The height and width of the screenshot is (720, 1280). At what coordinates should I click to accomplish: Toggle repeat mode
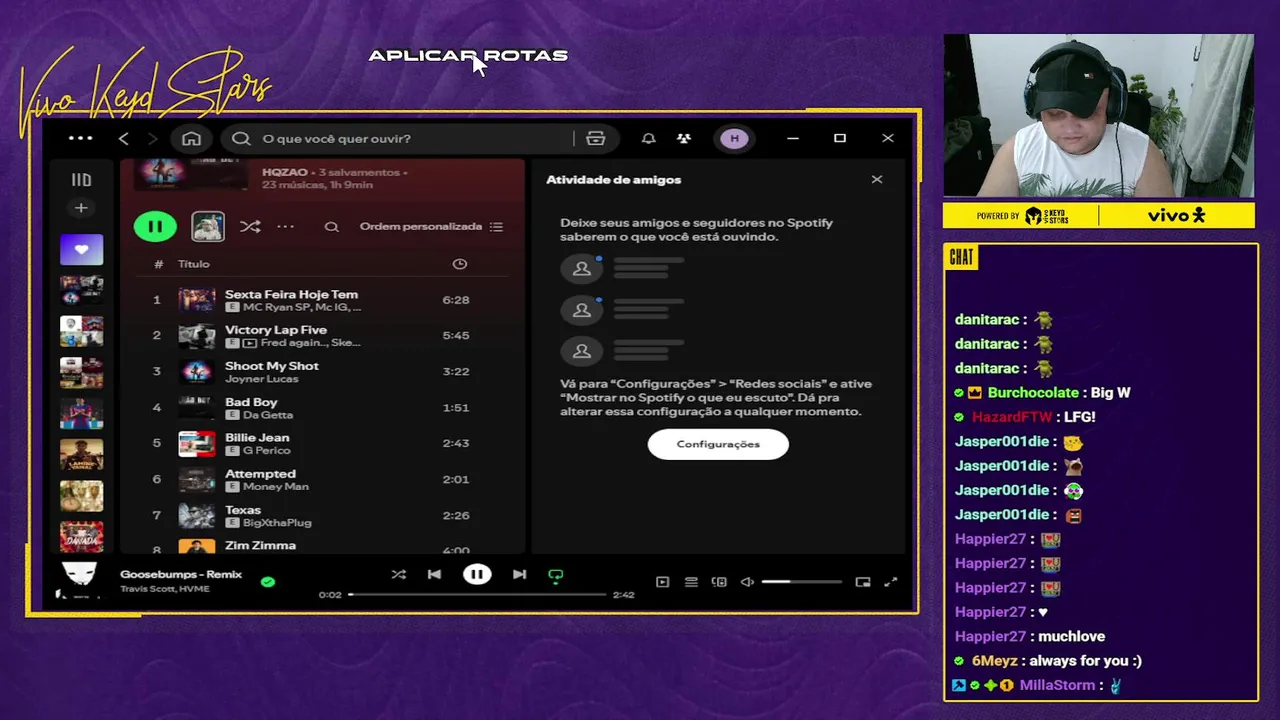click(556, 575)
